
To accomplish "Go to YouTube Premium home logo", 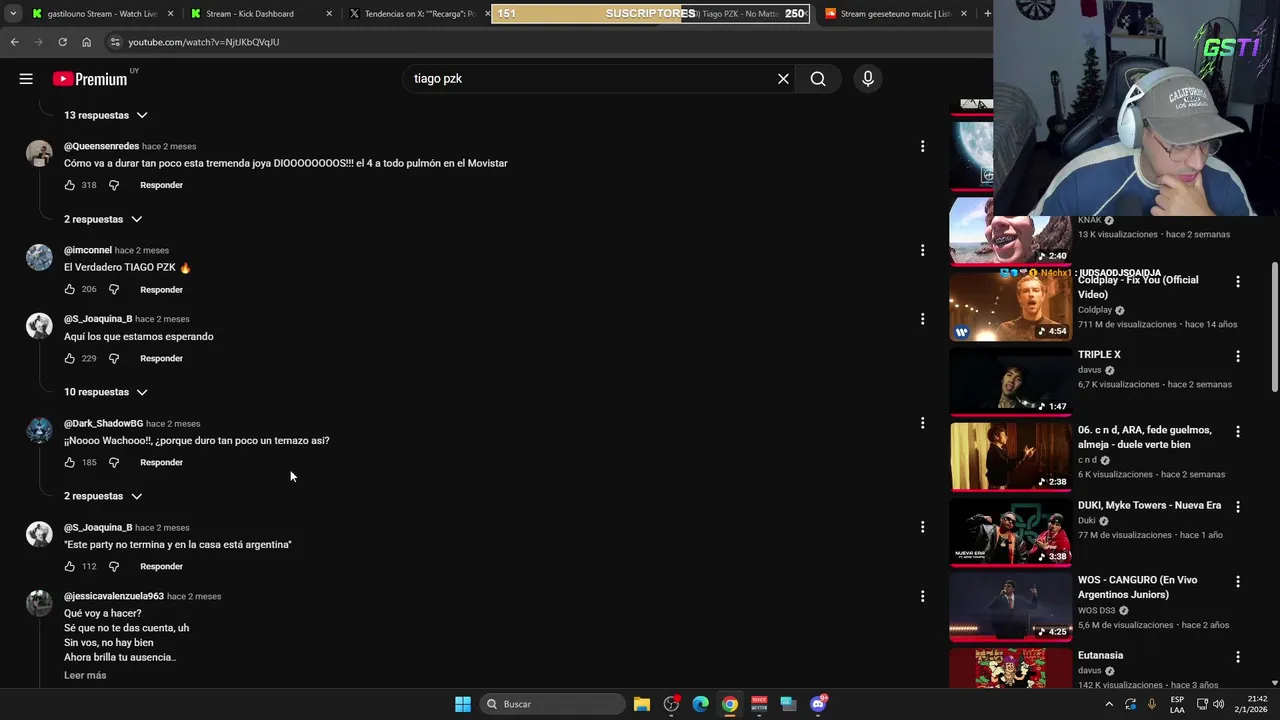I will [x=90, y=79].
